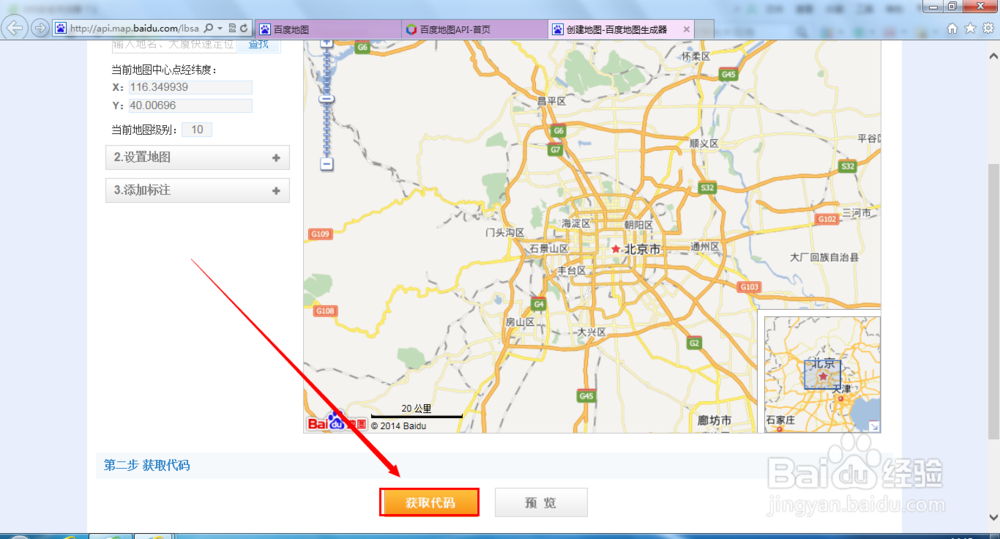The height and width of the screenshot is (539, 1000).
Task: Click the G7 highway shield on the map
Action: tap(555, 150)
